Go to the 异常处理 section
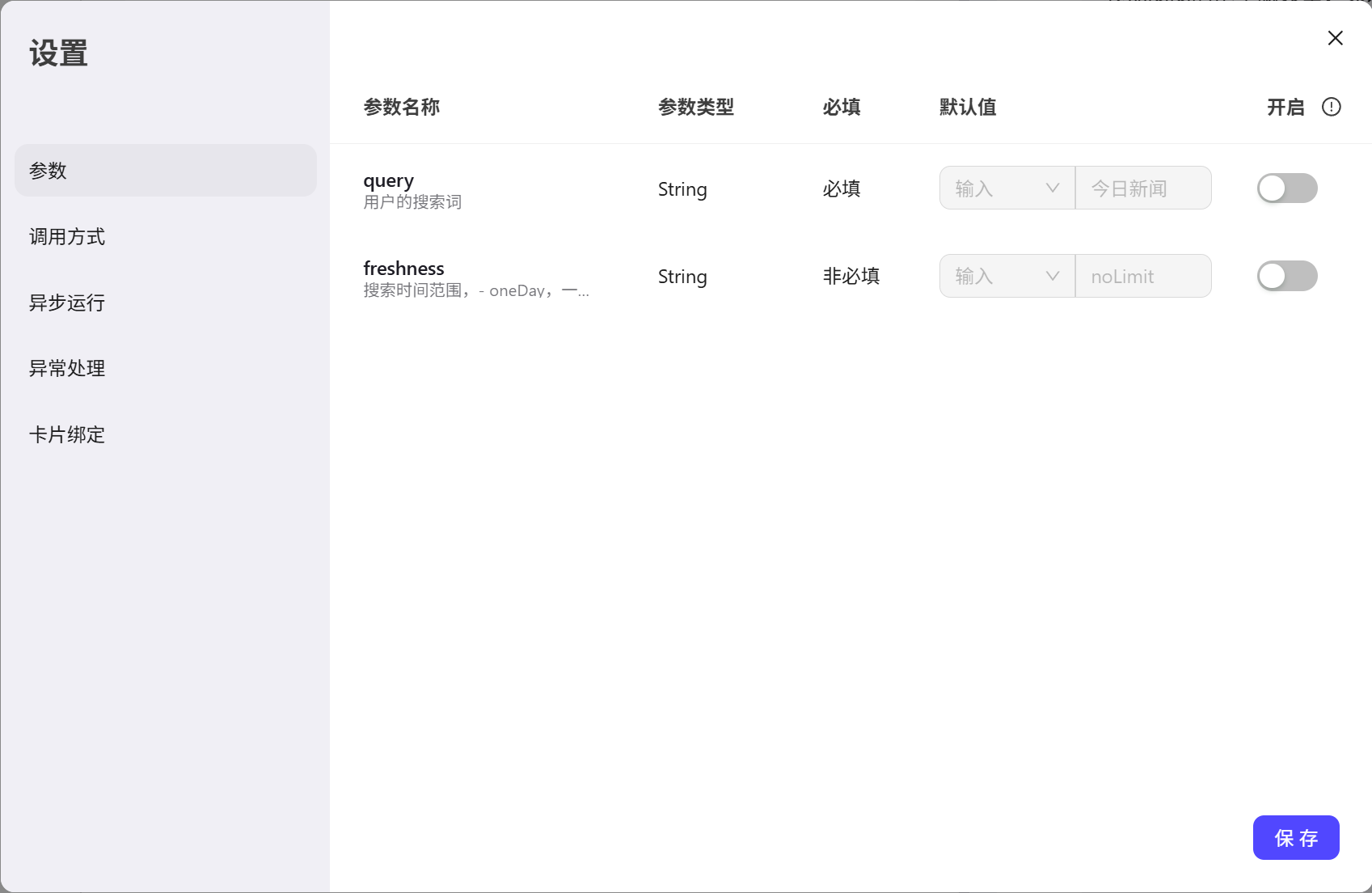The image size is (1372, 893). (67, 369)
